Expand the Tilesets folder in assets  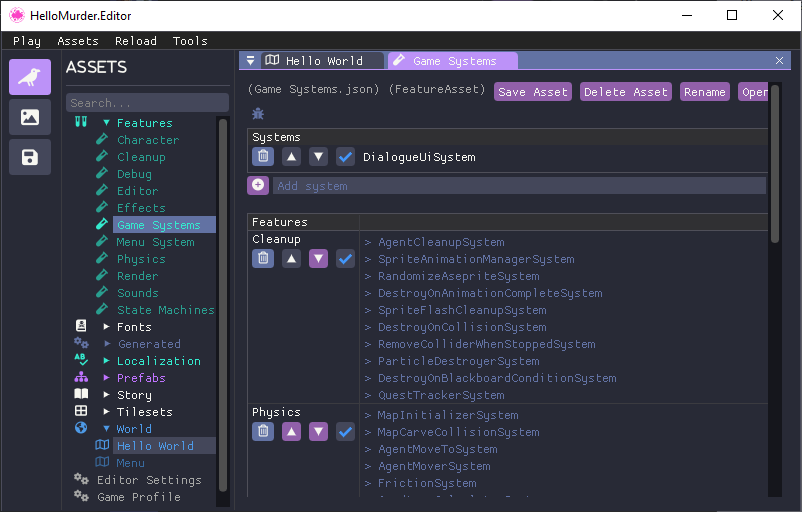point(107,412)
